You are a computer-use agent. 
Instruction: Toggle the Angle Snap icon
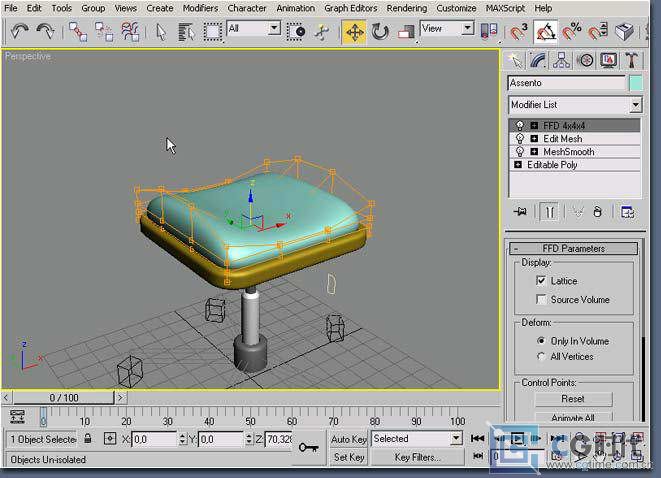(545, 32)
